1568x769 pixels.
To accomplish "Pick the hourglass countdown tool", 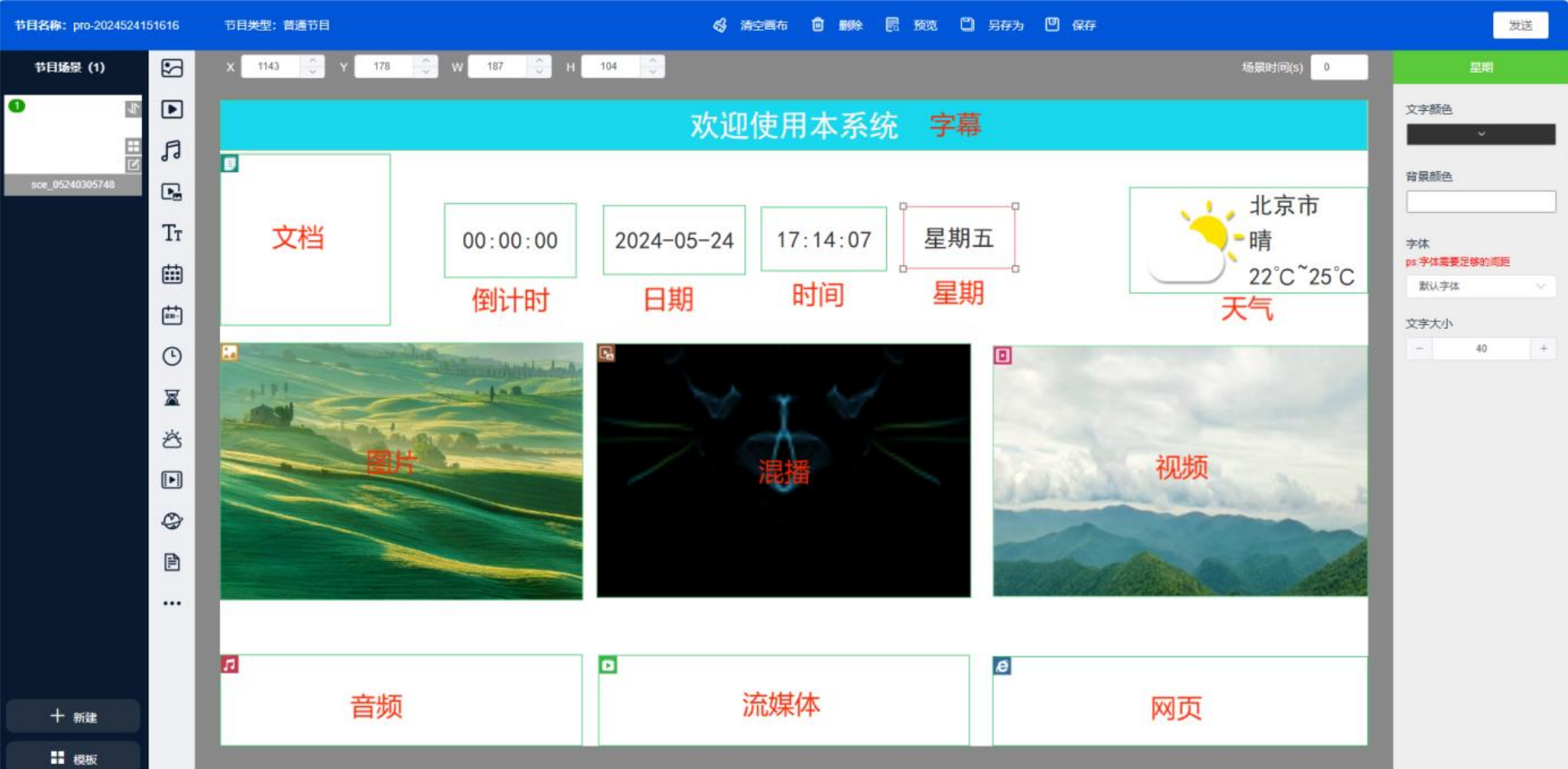I will pyautogui.click(x=171, y=398).
